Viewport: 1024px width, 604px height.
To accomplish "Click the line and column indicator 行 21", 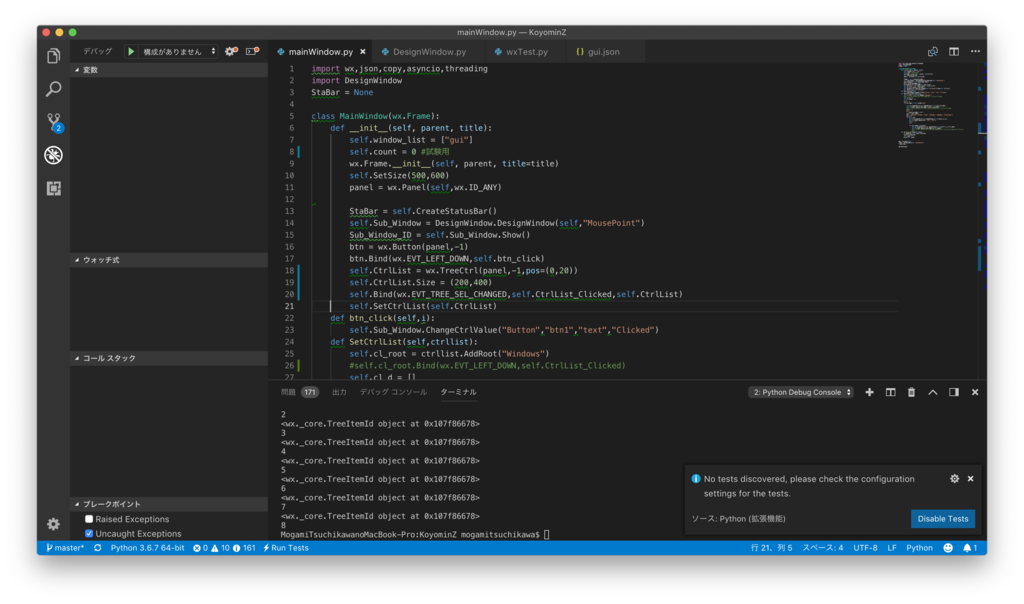I will pos(771,548).
